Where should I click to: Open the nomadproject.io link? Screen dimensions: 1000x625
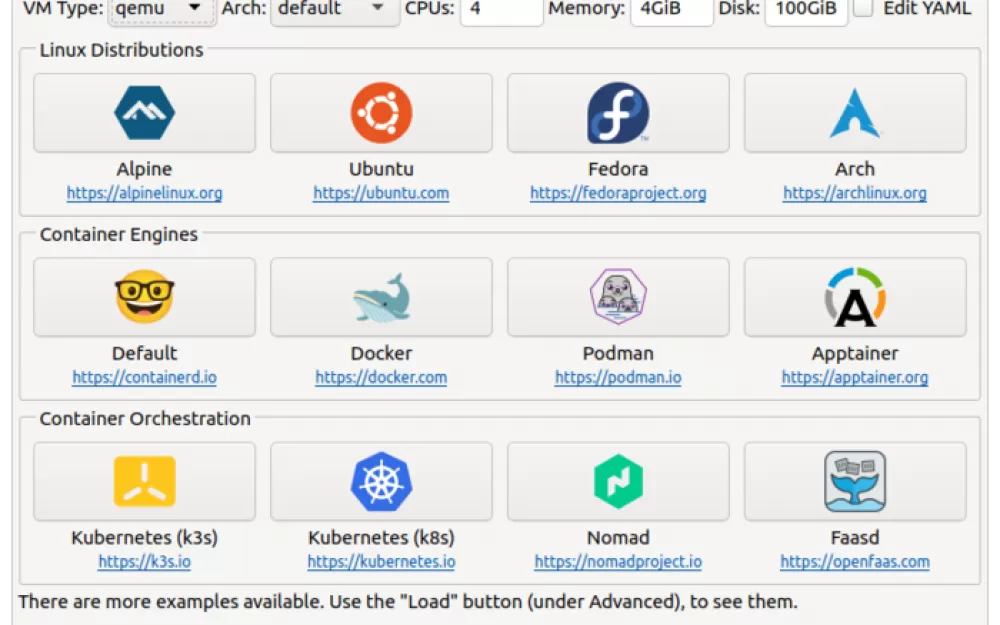pos(618,561)
